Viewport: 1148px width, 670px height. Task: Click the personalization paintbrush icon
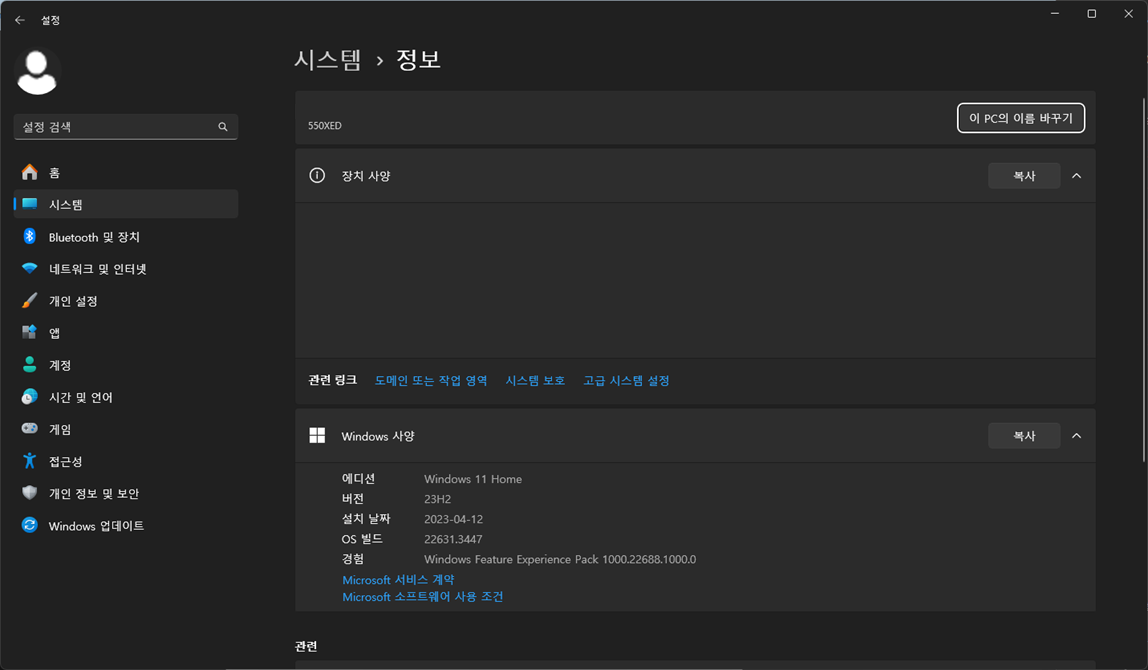[29, 301]
